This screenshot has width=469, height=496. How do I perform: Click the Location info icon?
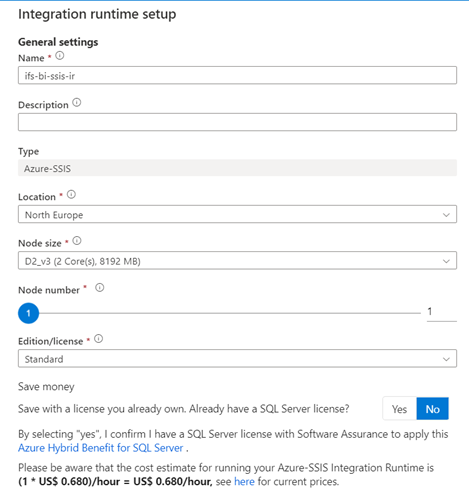click(x=71, y=194)
